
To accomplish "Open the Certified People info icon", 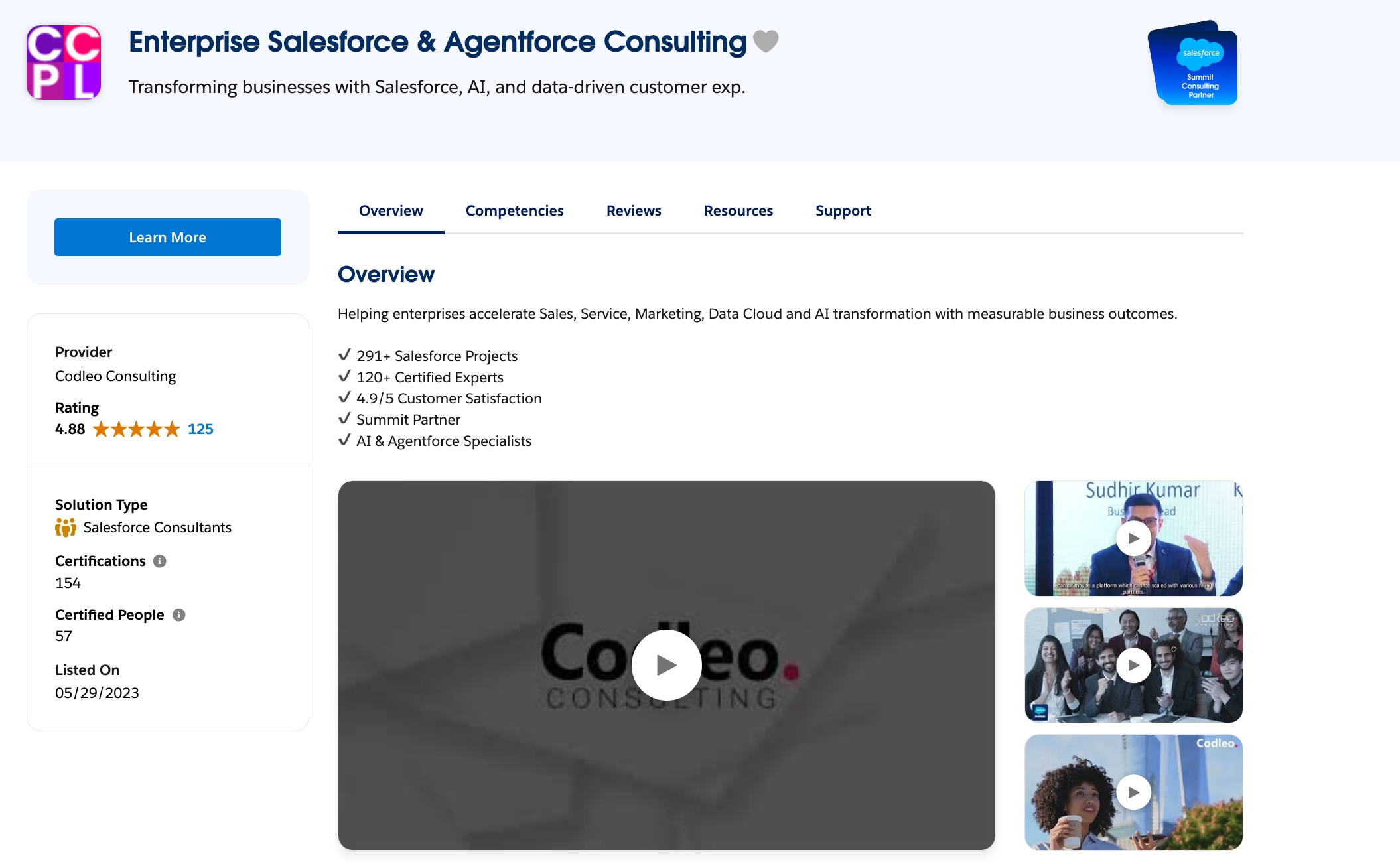I will pos(178,615).
